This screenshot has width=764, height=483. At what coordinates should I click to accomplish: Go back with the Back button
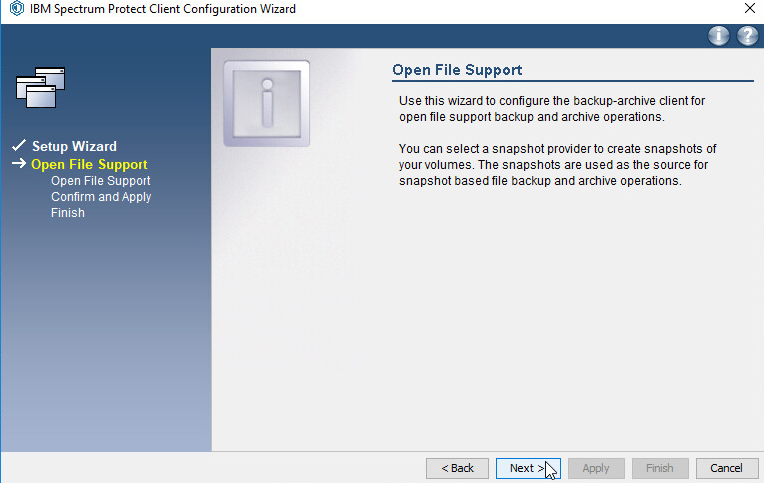coord(457,468)
